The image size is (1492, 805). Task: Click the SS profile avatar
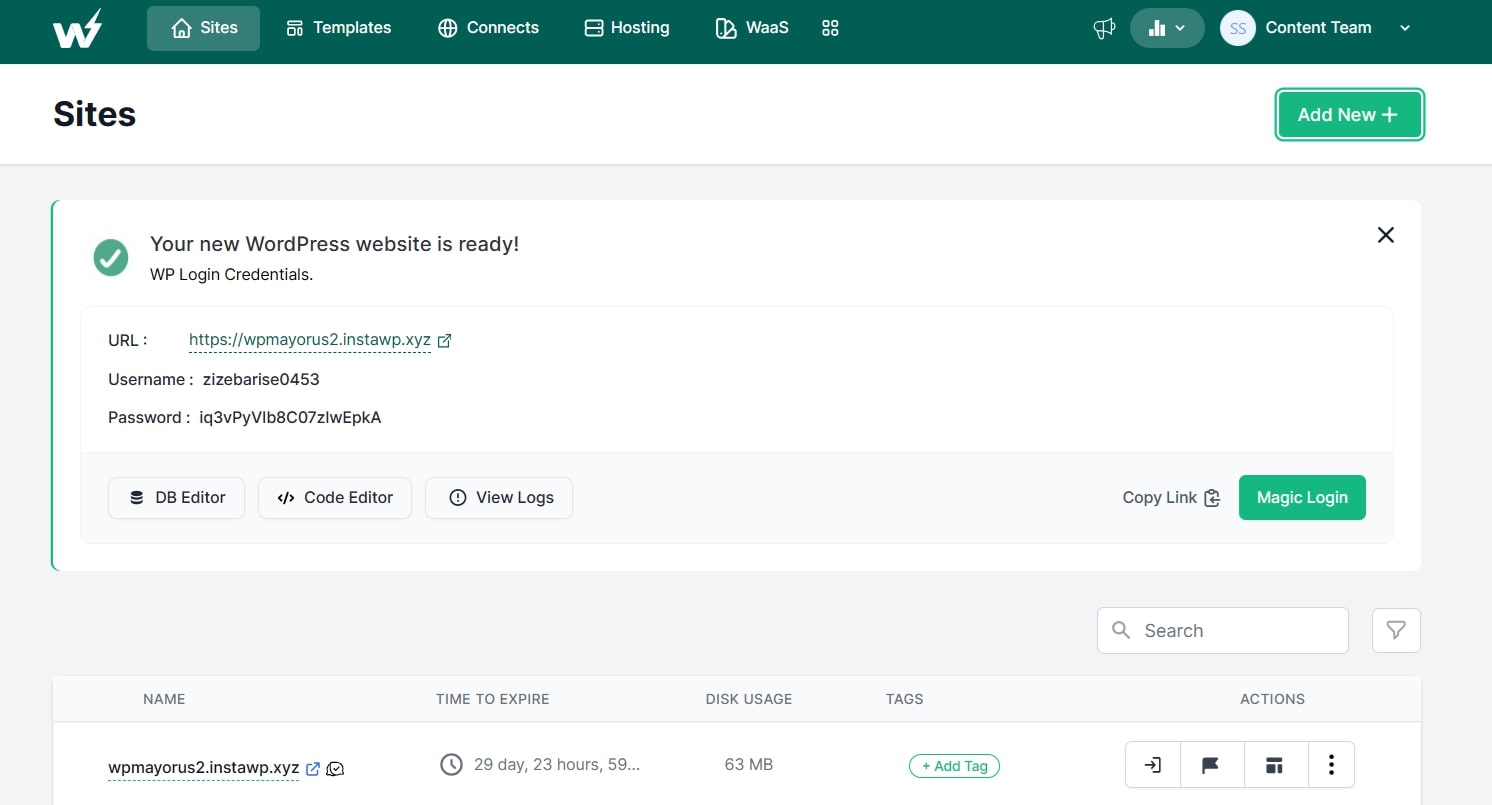coord(1238,28)
